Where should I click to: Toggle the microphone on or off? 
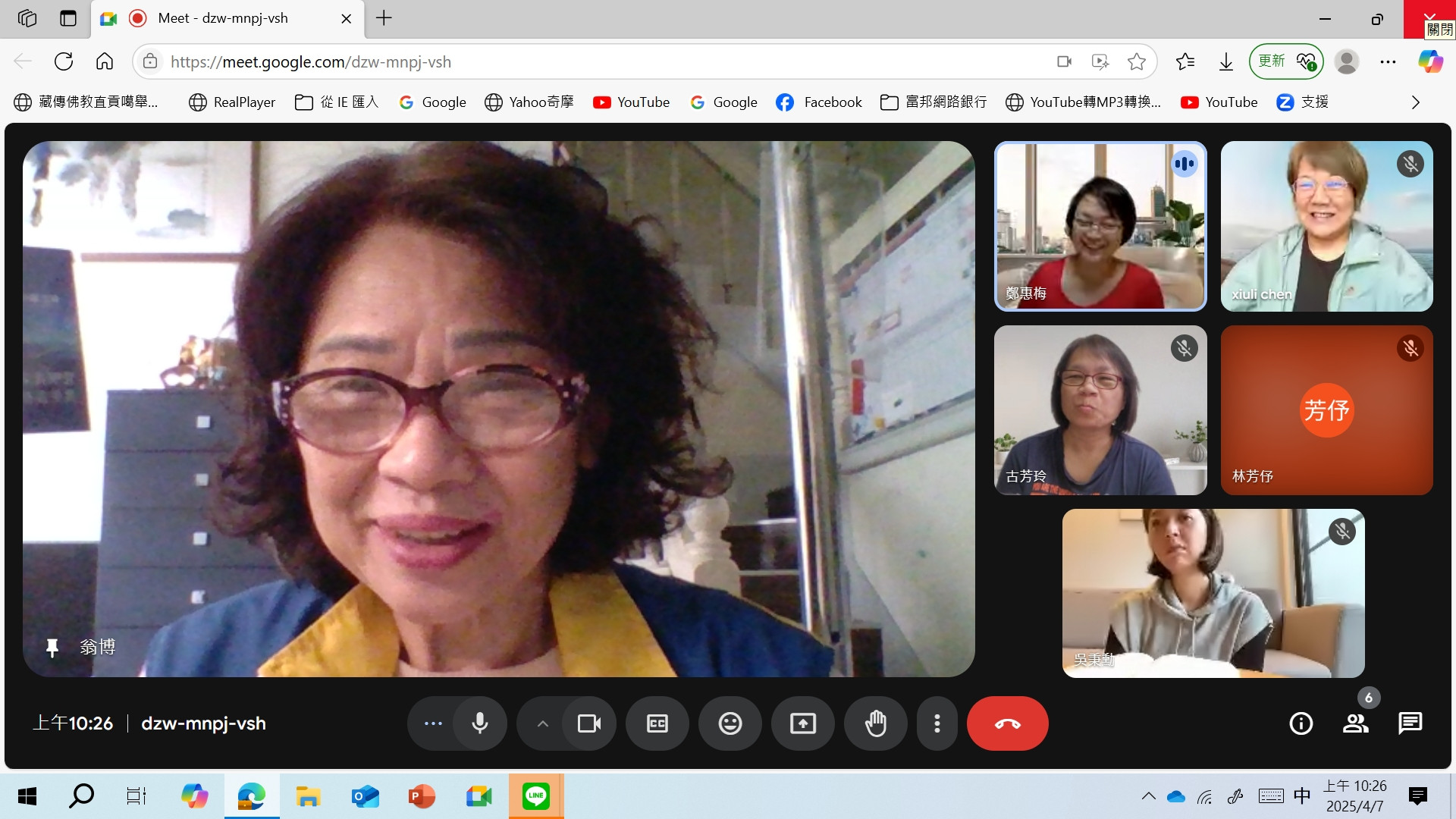click(x=479, y=723)
